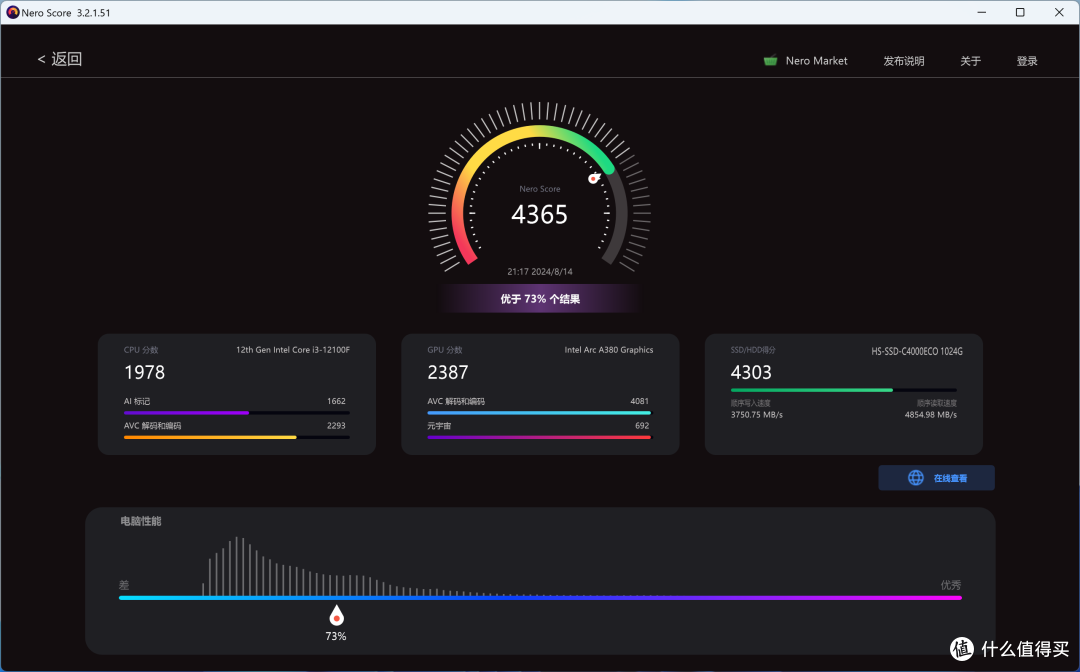1080x672 pixels.
Task: Click 登录 to sign in
Action: tap(1027, 61)
